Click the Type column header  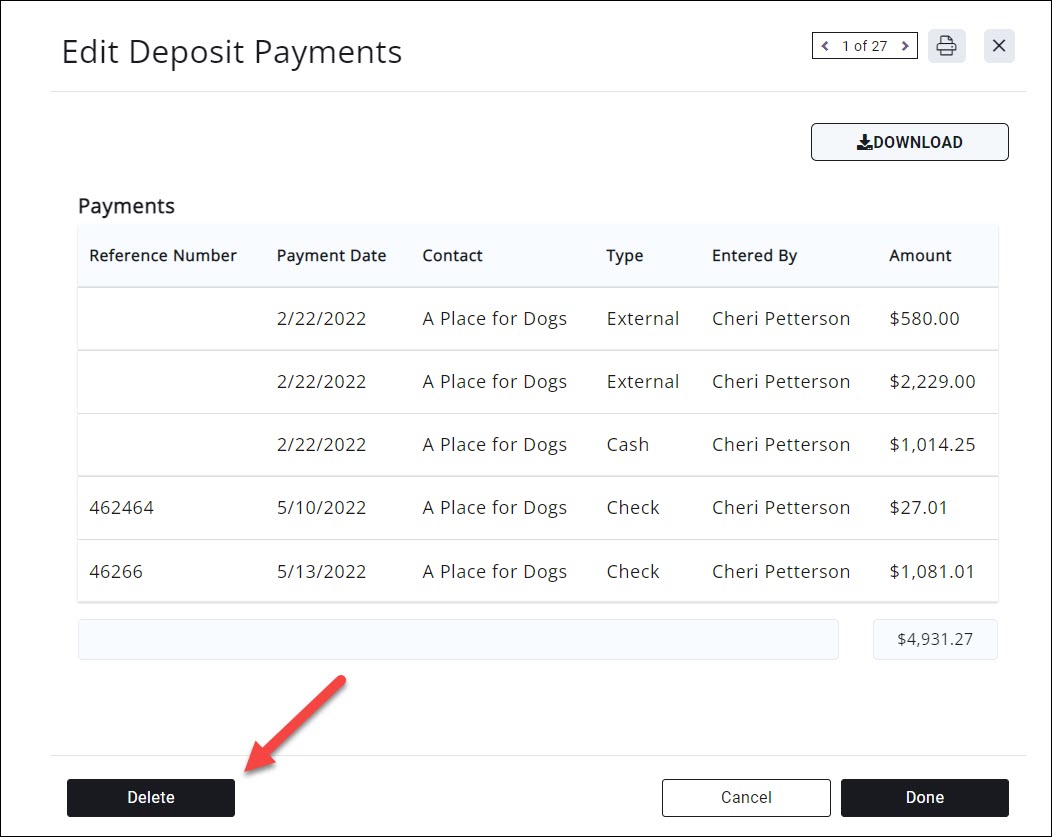coord(624,256)
